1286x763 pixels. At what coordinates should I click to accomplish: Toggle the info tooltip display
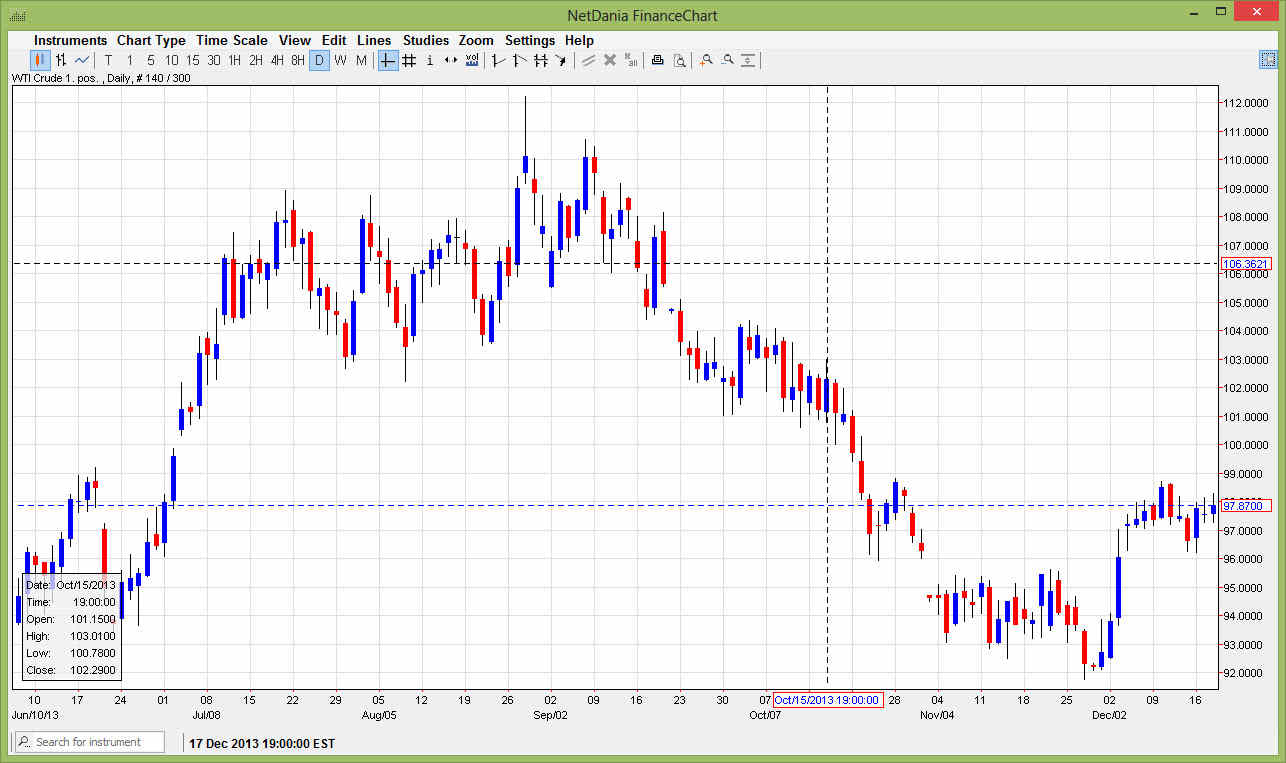pyautogui.click(x=429, y=60)
